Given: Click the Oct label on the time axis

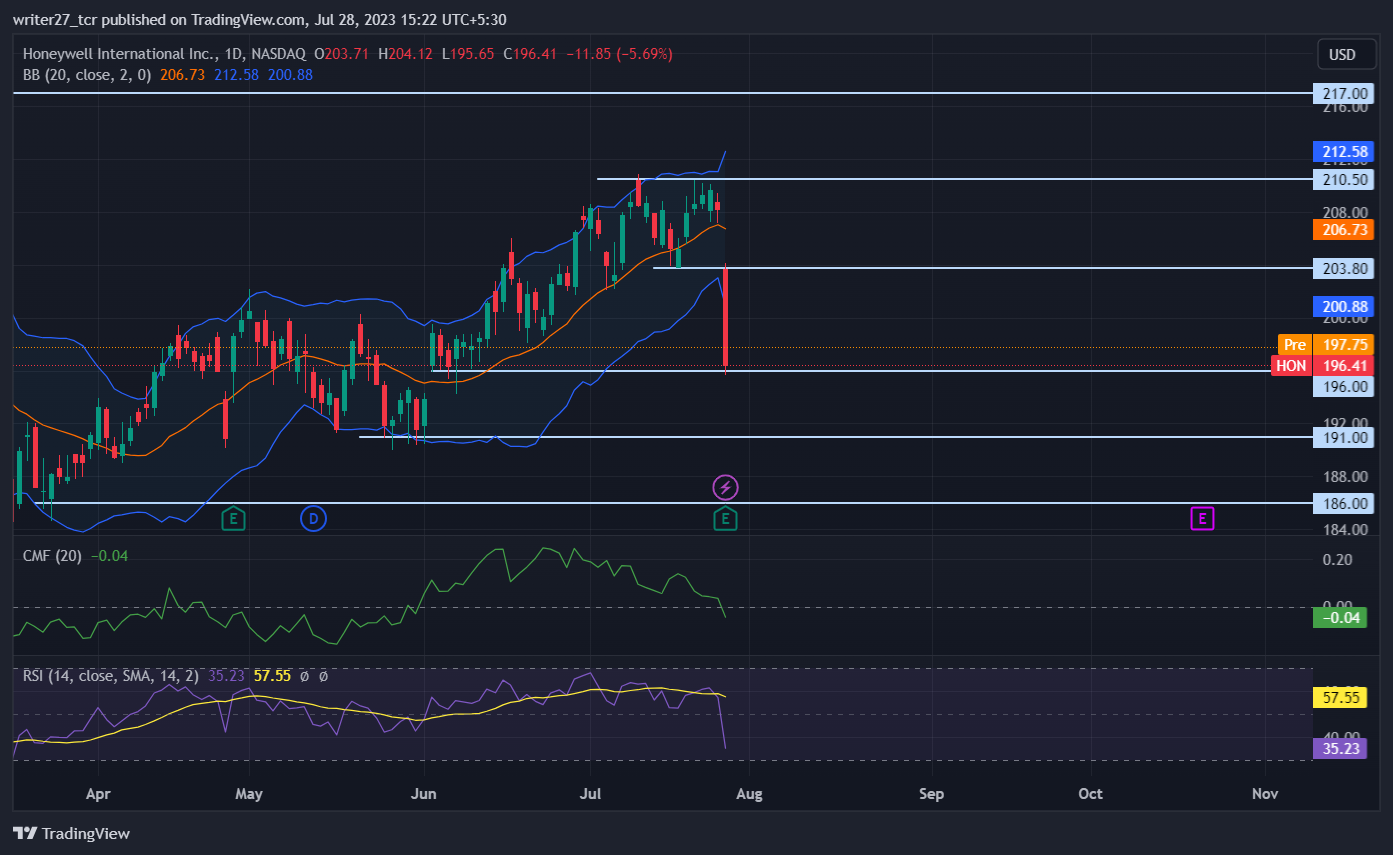Looking at the screenshot, I should pyautogui.click(x=1090, y=794).
